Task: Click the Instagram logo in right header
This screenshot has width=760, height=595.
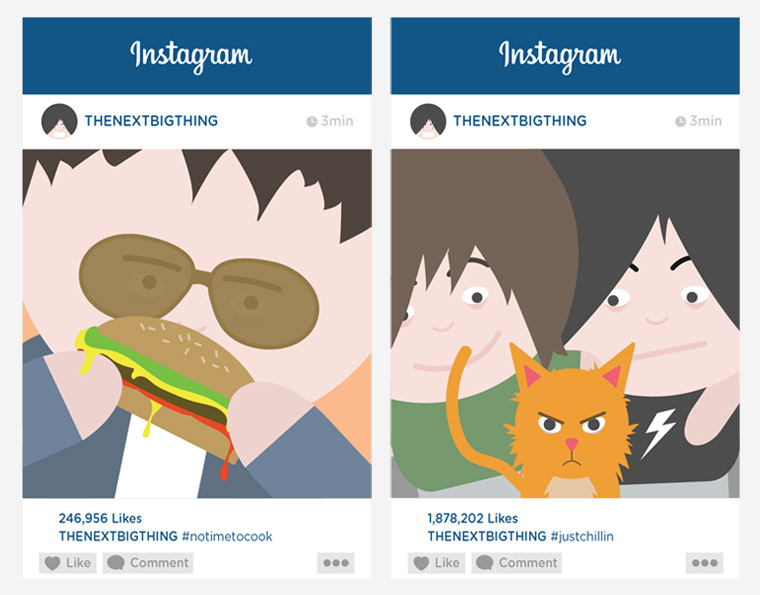Action: [560, 56]
